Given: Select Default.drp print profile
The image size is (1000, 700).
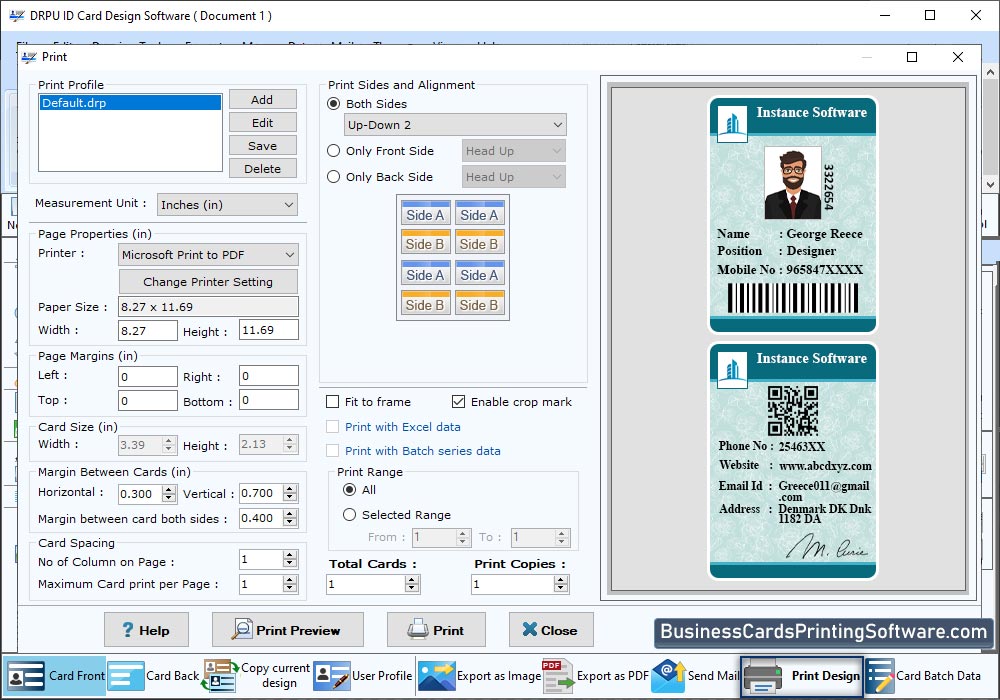Looking at the screenshot, I should click(130, 103).
